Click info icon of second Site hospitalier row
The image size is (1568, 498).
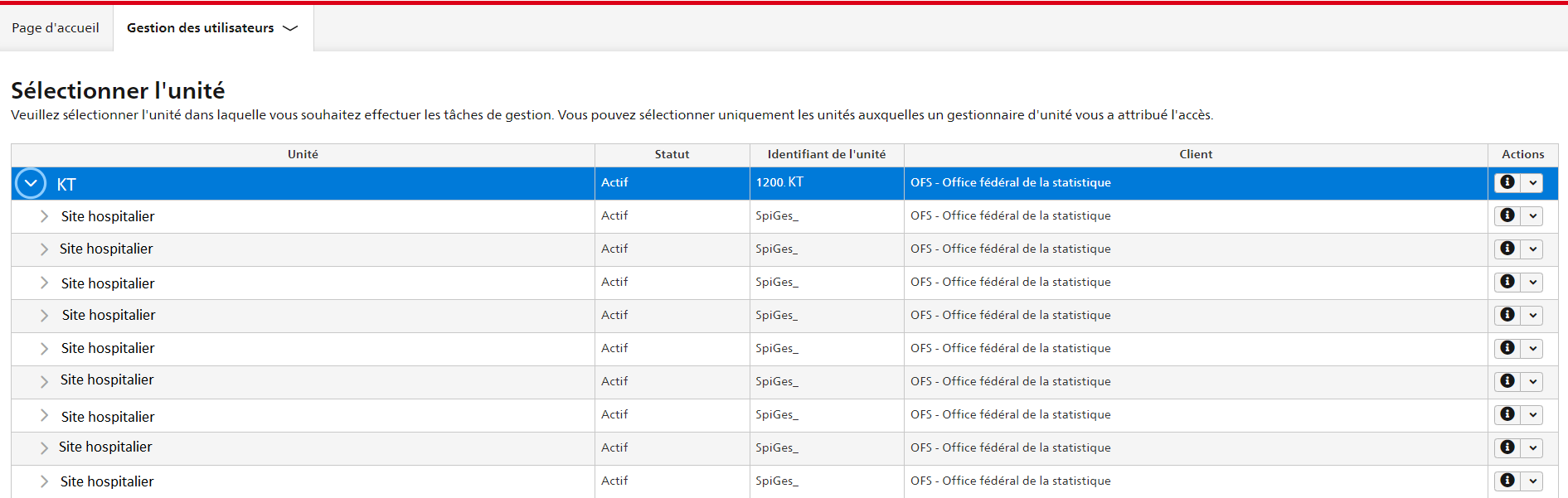coord(1507,249)
